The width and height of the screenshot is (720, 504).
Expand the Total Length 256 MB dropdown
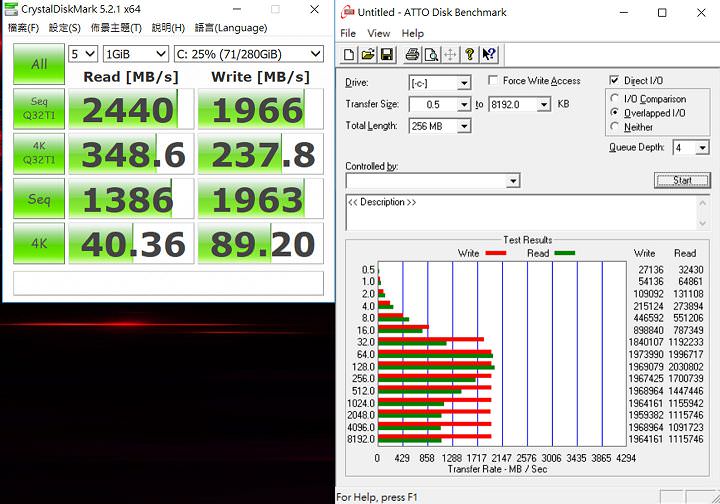(464, 126)
